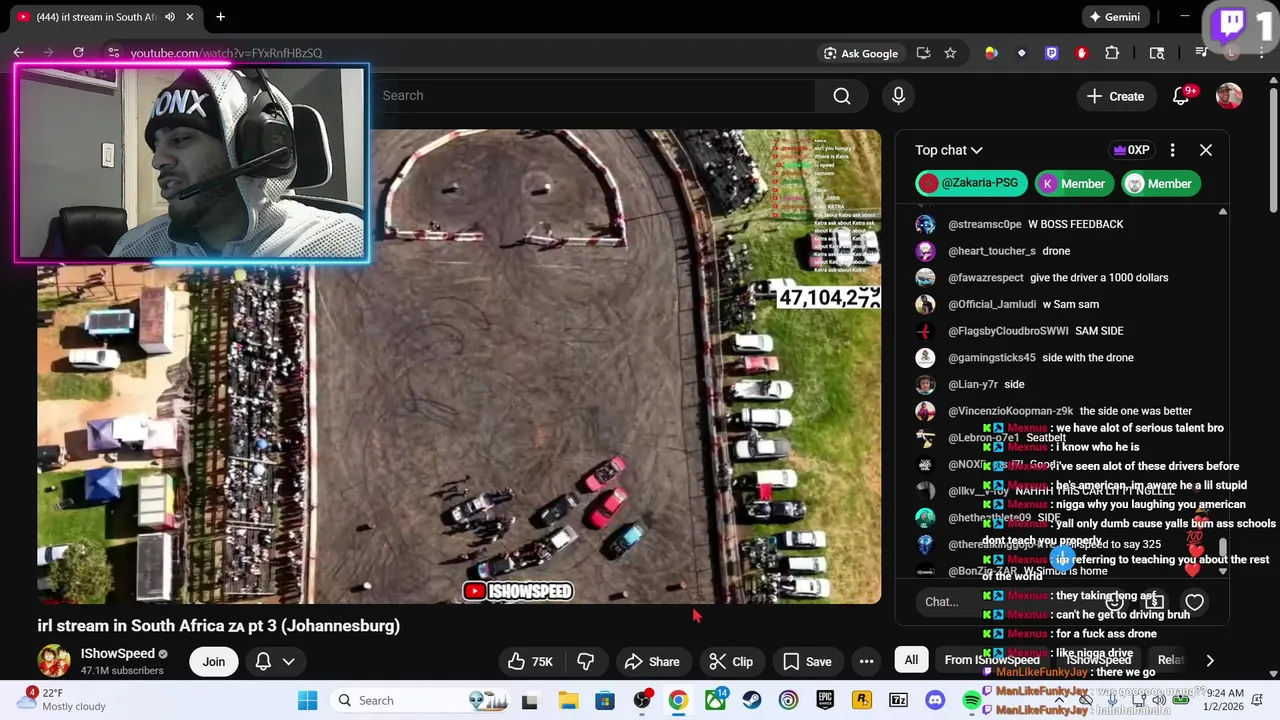Click the Create button
Viewport: 1280px width, 720px height.
click(1115, 96)
